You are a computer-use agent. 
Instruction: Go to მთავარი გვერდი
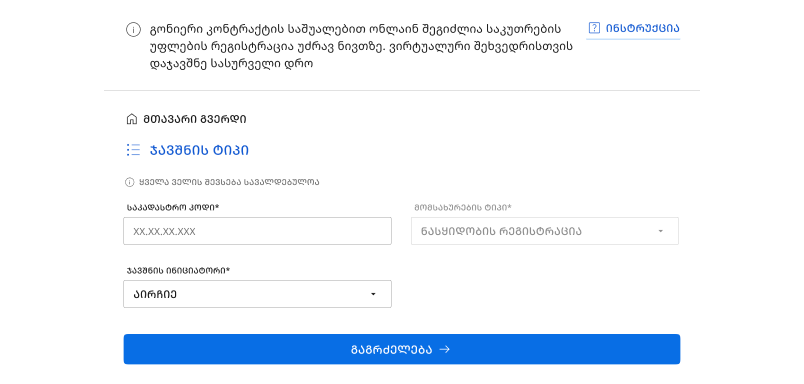[194, 119]
